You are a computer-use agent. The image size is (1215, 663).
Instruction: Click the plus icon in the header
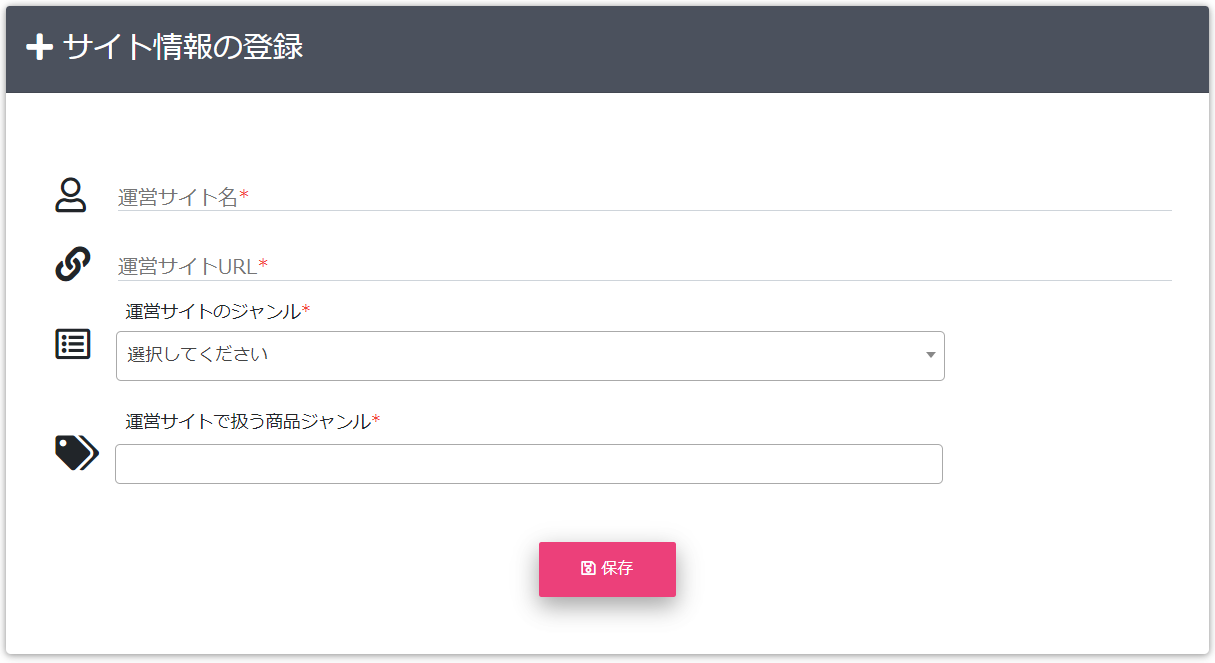click(x=39, y=47)
